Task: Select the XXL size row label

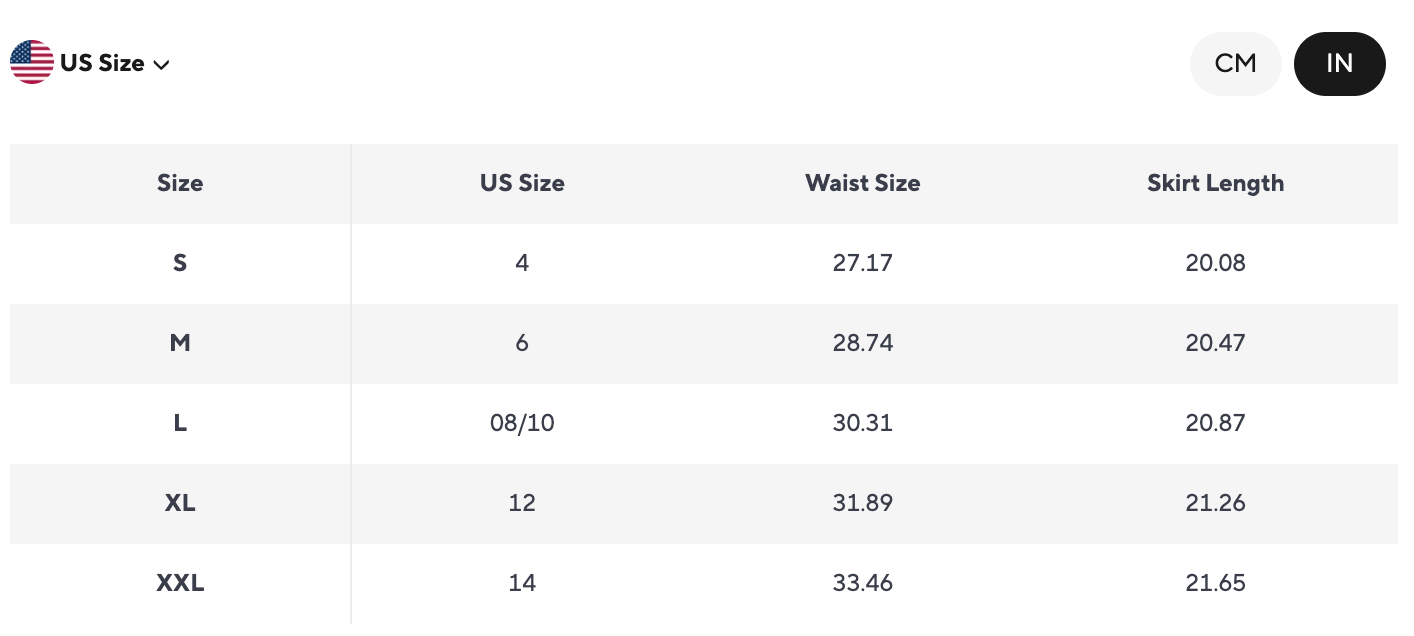Action: (x=180, y=583)
